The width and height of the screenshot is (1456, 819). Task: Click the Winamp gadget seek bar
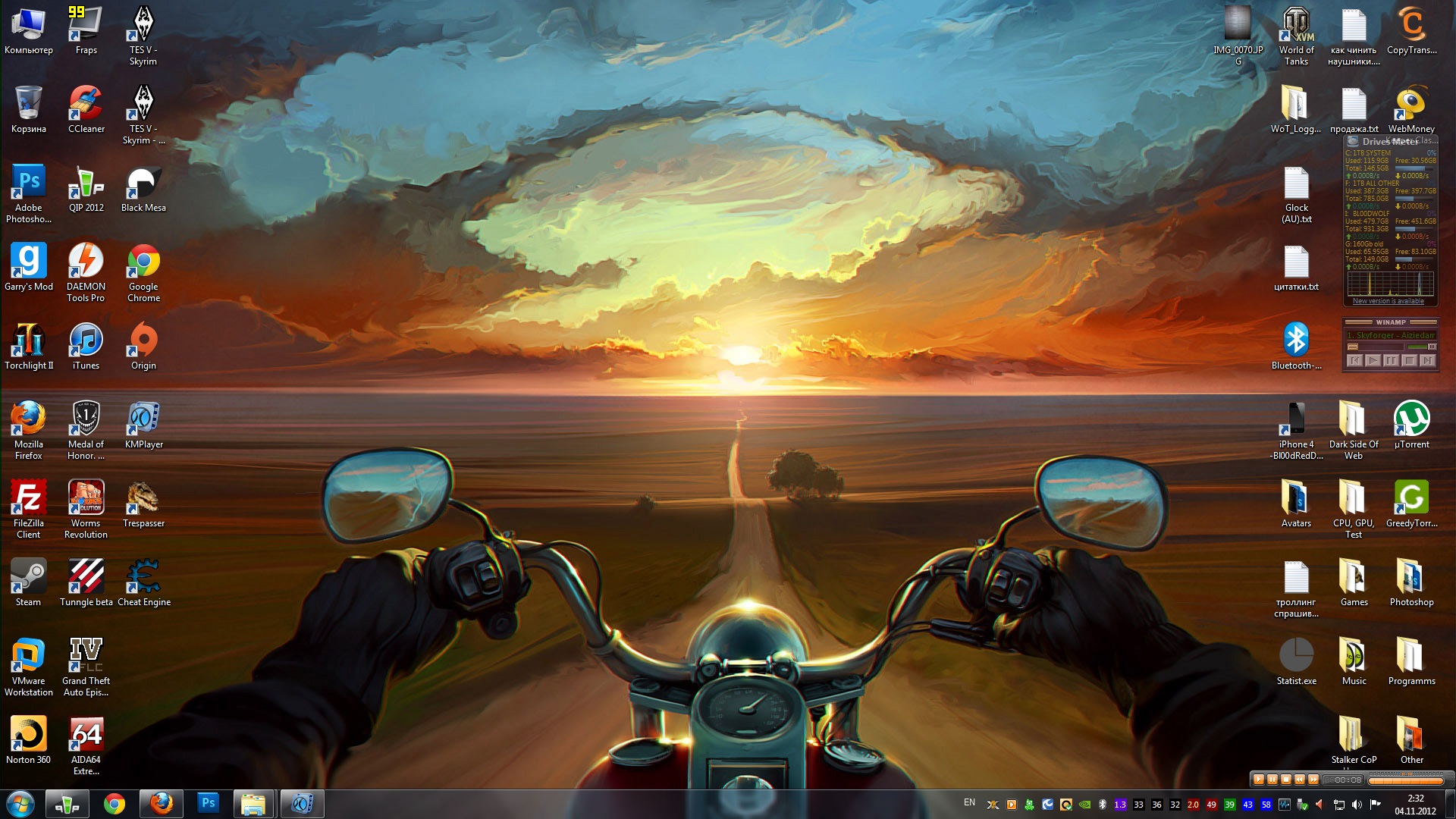click(x=1375, y=347)
